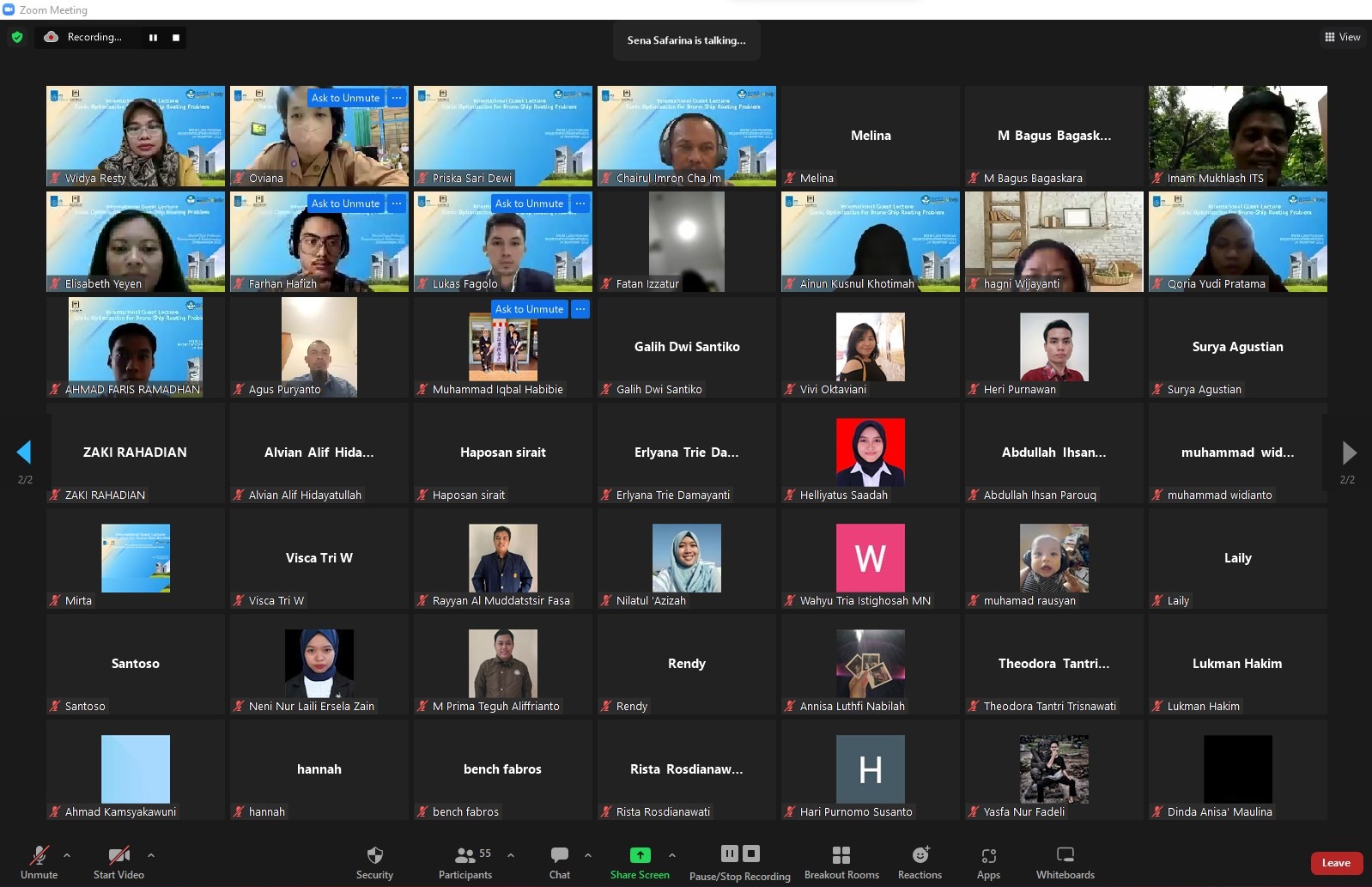Go to next gallery page arrow

coord(1349,453)
